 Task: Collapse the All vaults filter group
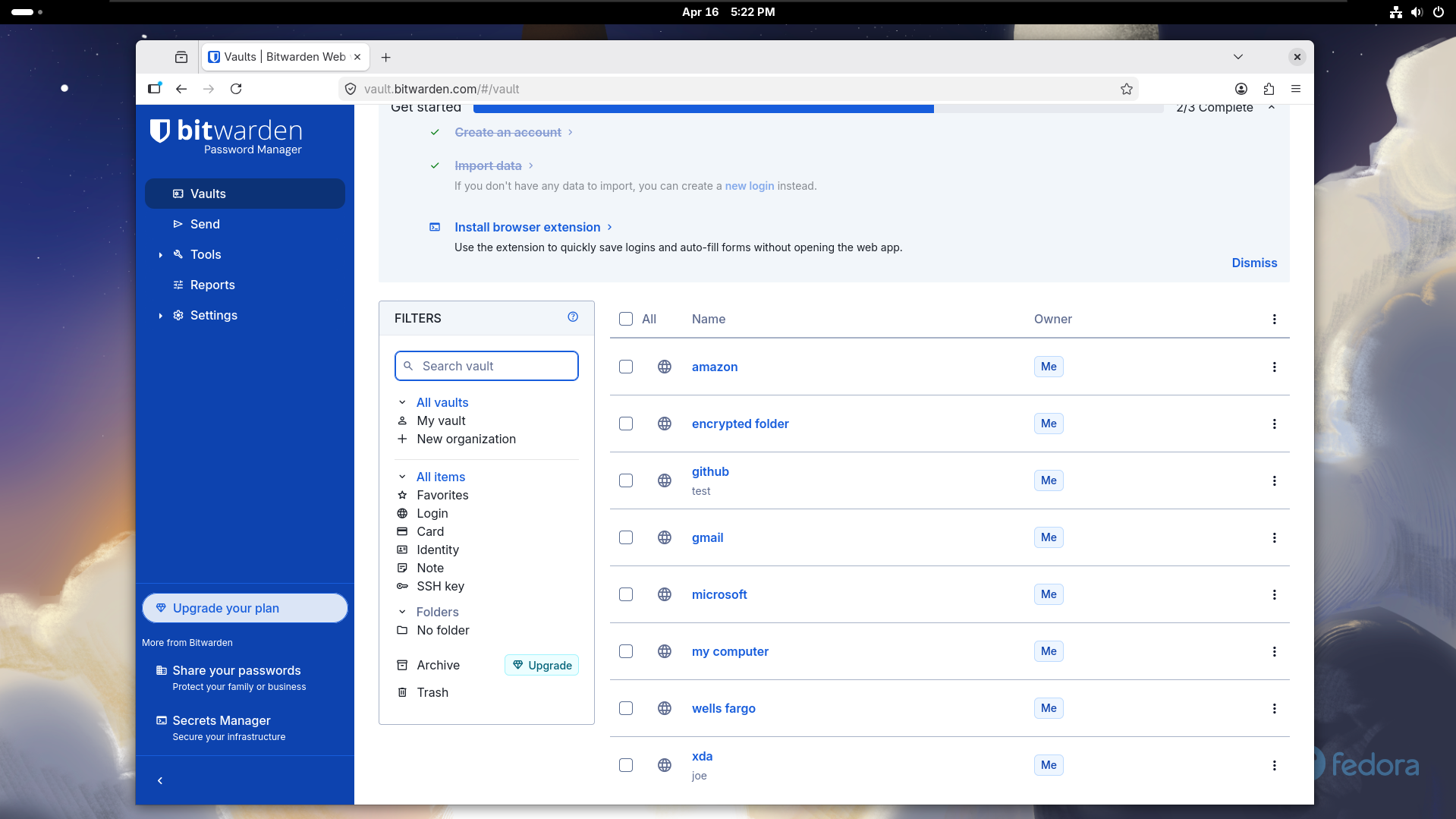point(402,402)
